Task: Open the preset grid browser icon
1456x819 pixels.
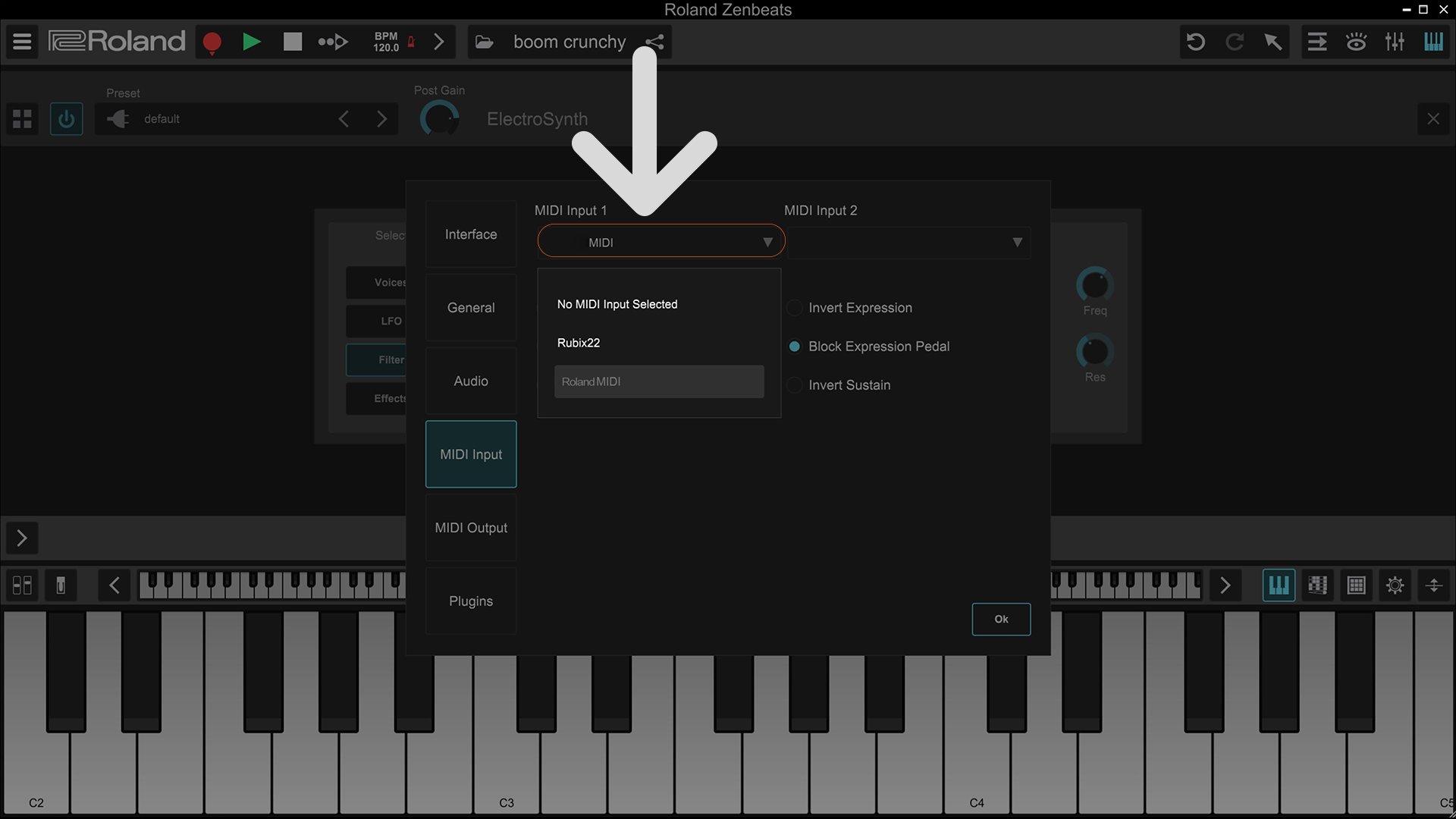Action: [23, 119]
